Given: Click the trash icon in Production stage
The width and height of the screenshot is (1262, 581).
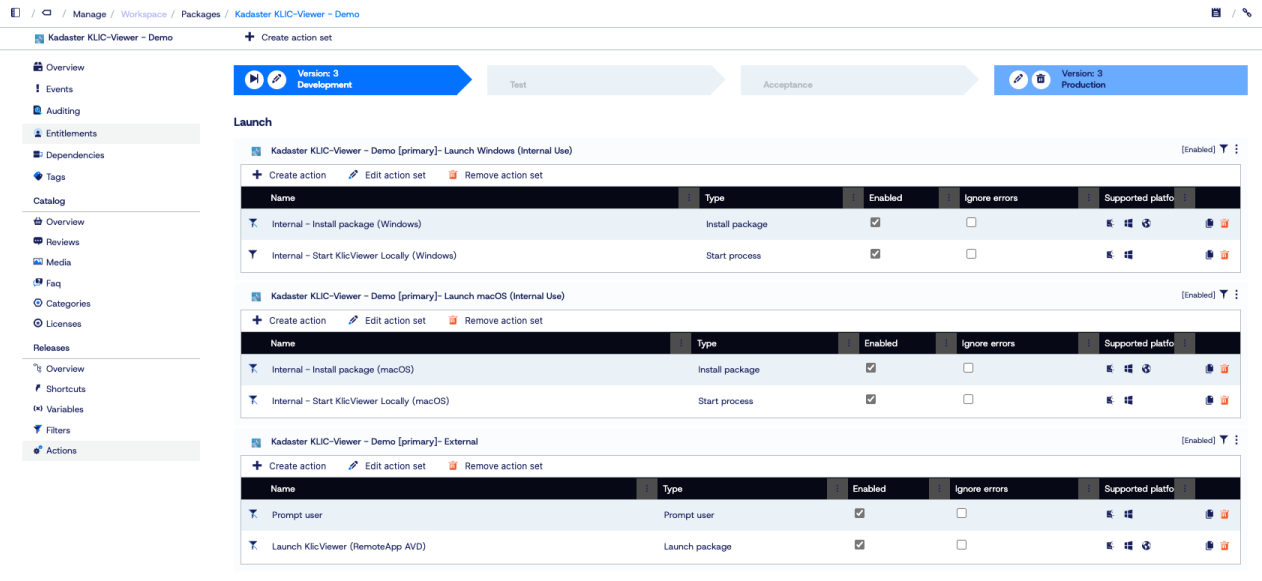Looking at the screenshot, I should (x=1040, y=80).
